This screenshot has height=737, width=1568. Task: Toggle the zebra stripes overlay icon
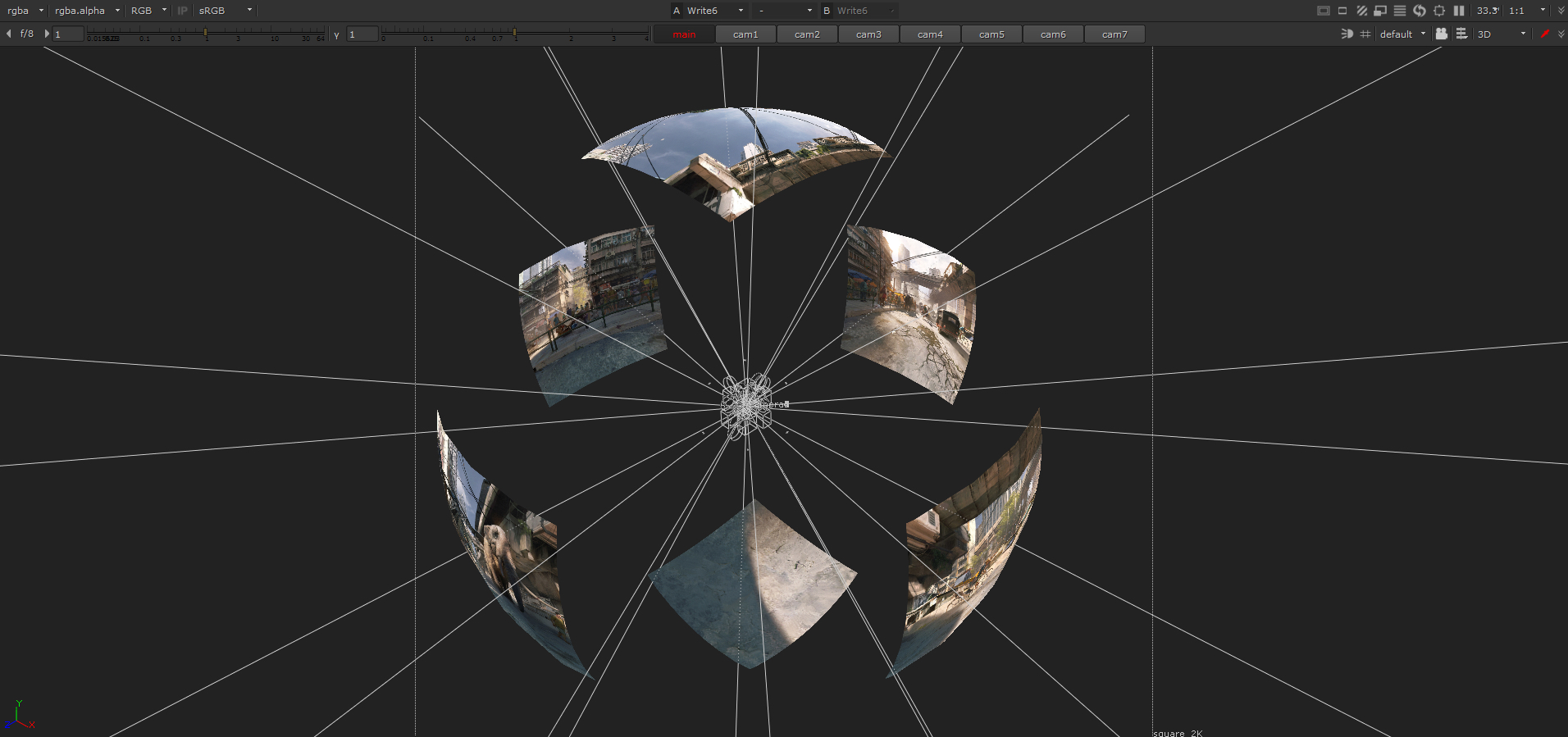[1361, 11]
